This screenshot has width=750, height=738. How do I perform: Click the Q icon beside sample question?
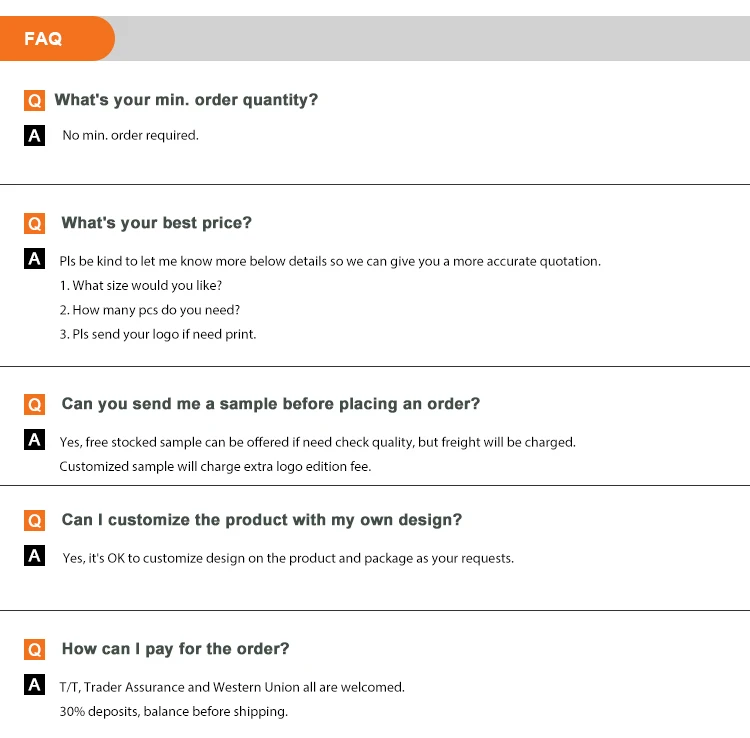tap(35, 405)
